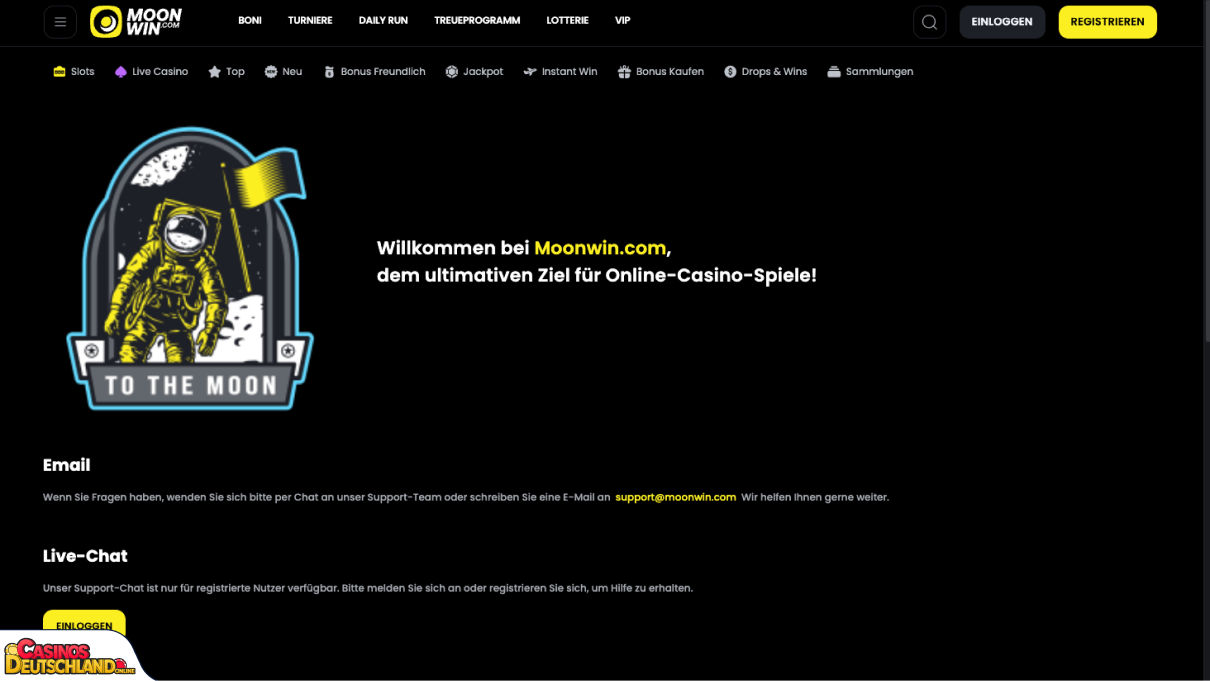The image size is (1210, 681).
Task: Click text 'dem ultimativen Ziel für Online-Casino-Spiele!'
Action: coord(597,275)
